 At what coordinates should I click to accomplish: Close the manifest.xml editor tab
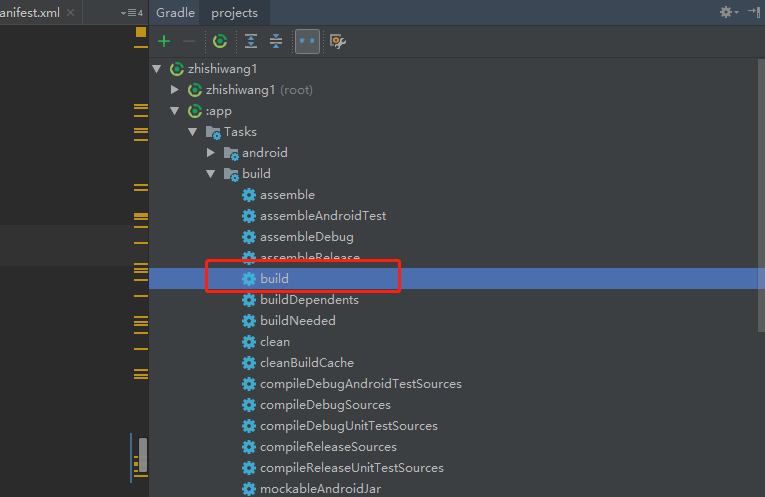point(71,13)
